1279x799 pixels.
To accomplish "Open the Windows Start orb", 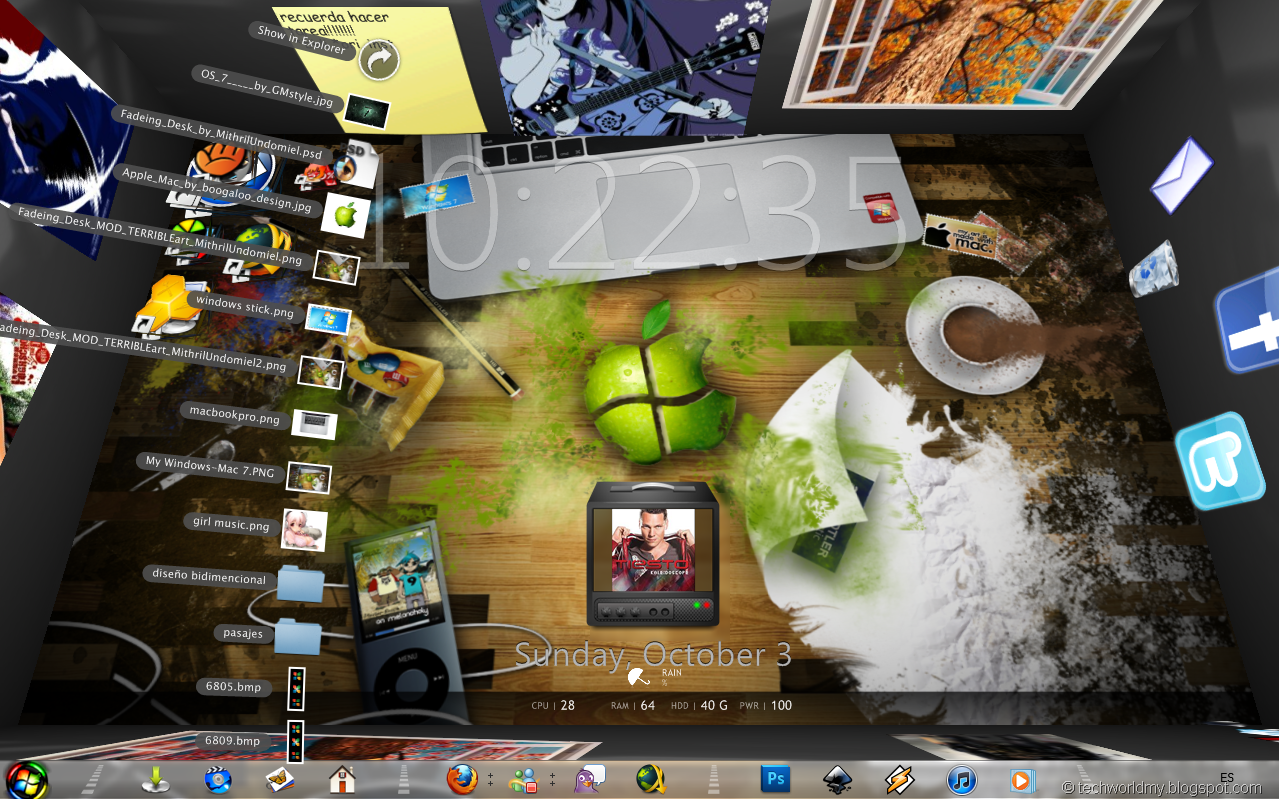I will click(26, 779).
